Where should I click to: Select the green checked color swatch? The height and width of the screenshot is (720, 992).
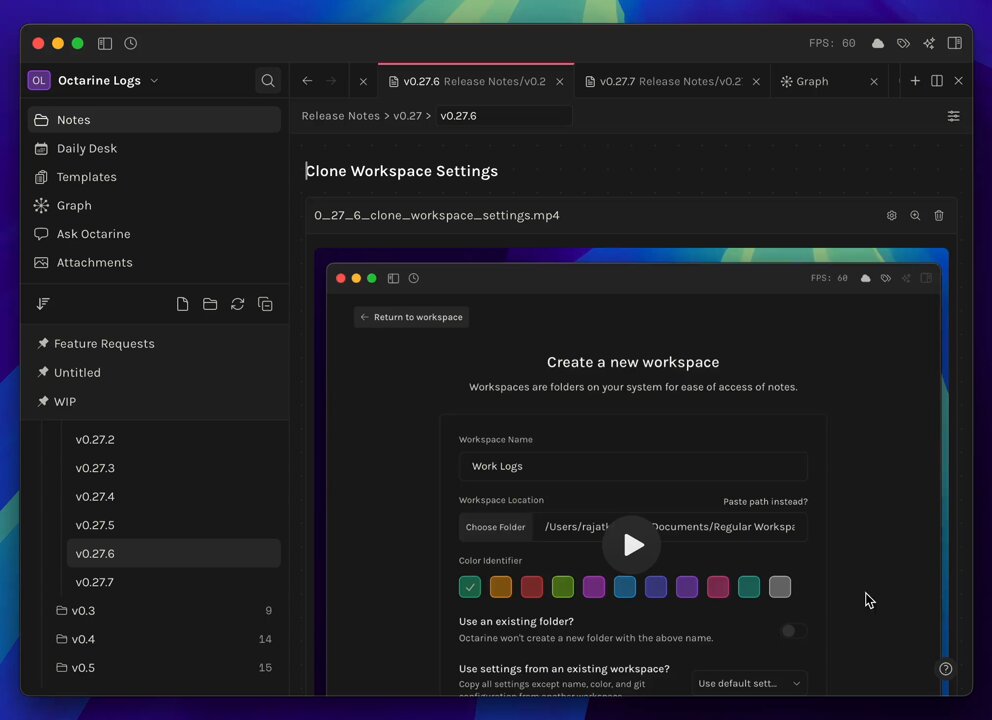click(x=470, y=587)
